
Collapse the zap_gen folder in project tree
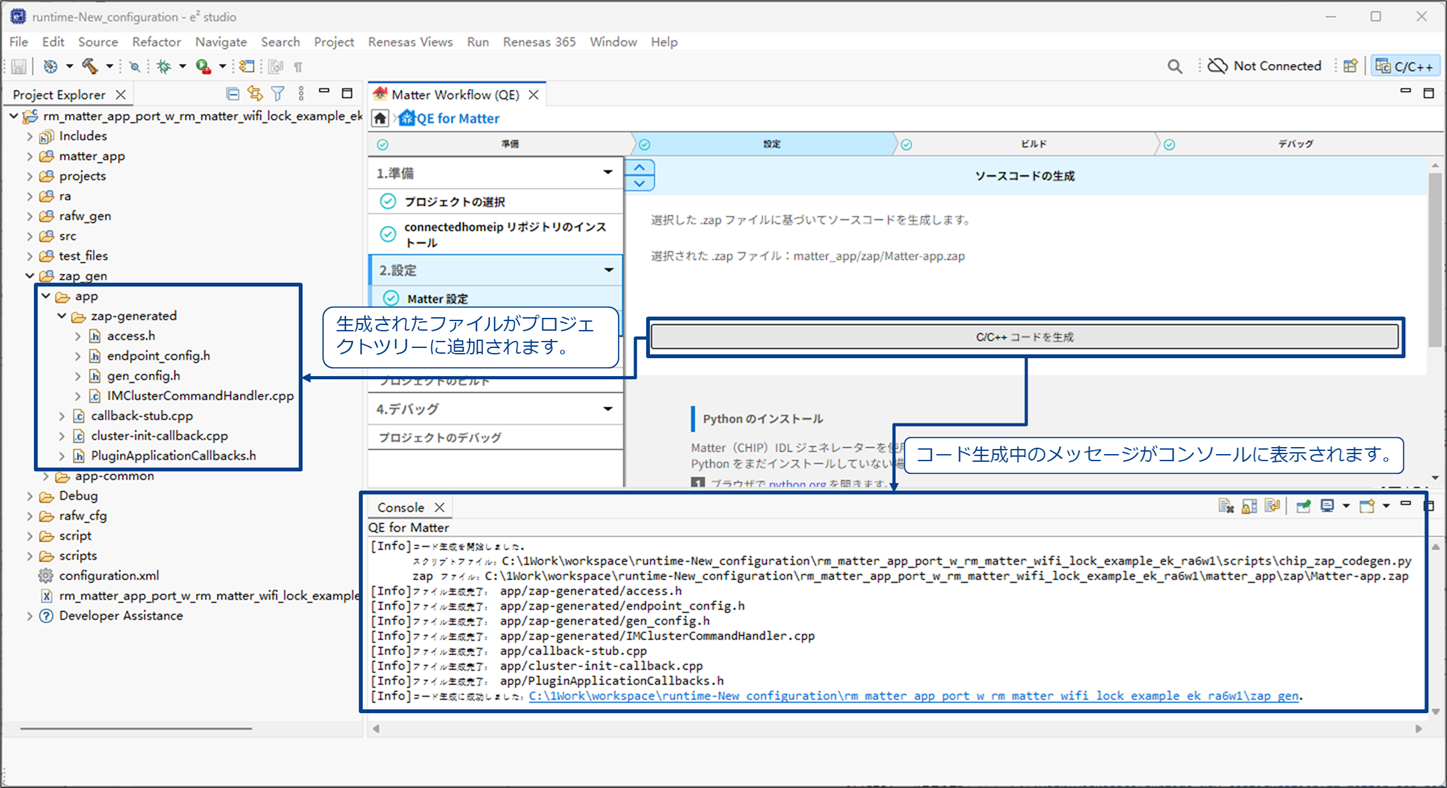coord(30,276)
